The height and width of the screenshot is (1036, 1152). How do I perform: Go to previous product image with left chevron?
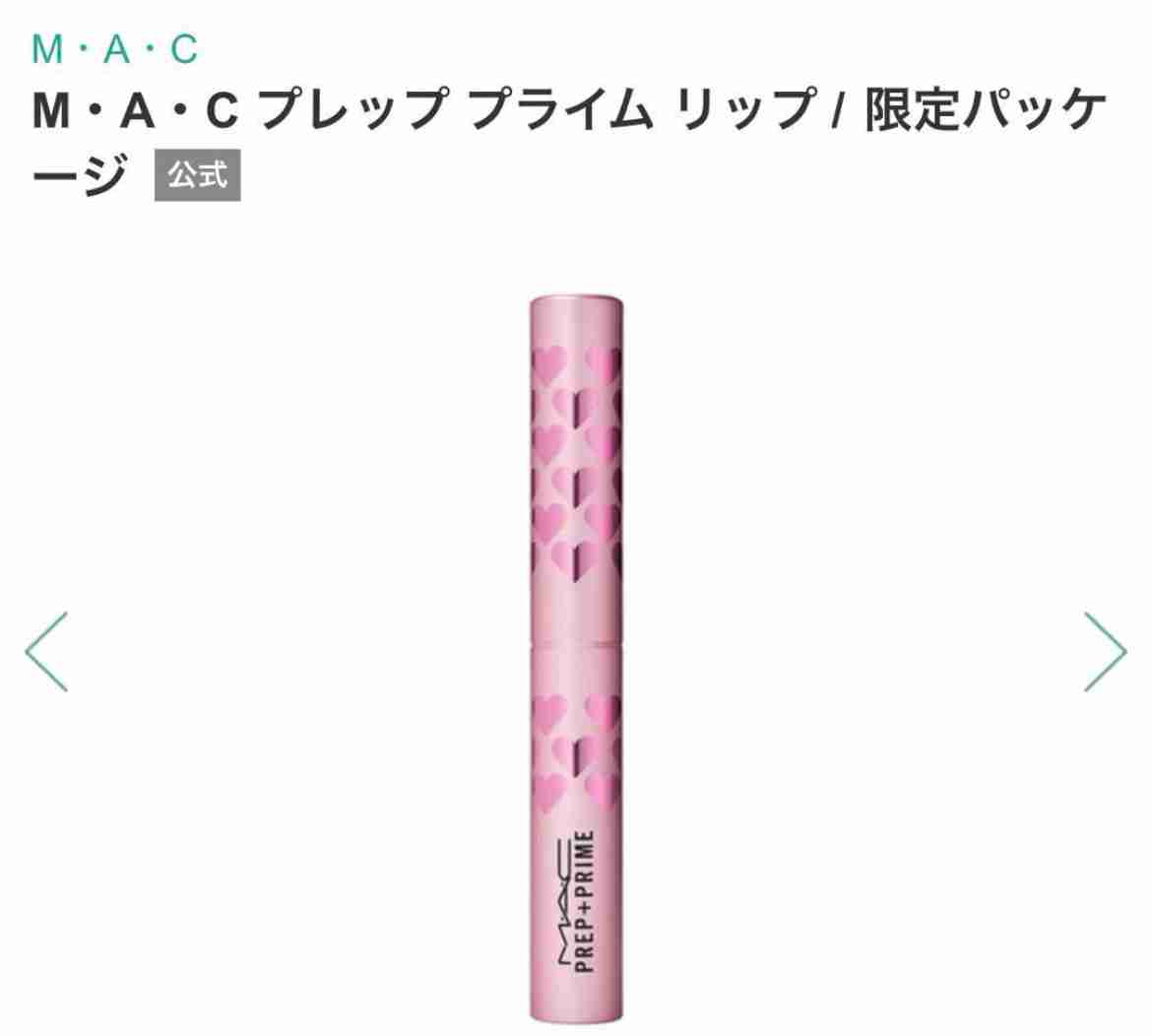click(x=46, y=652)
